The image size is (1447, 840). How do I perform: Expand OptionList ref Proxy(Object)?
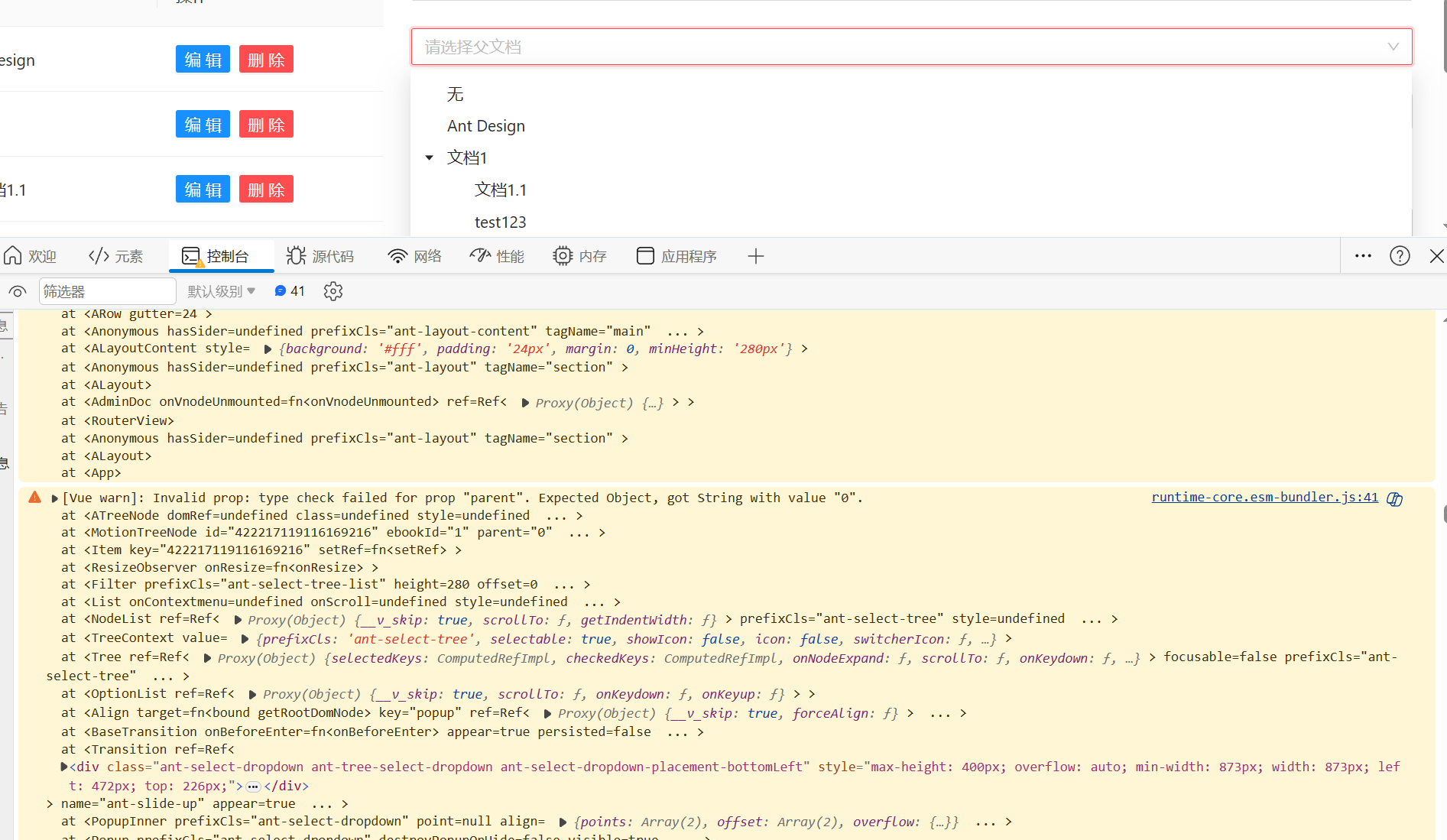(x=252, y=695)
